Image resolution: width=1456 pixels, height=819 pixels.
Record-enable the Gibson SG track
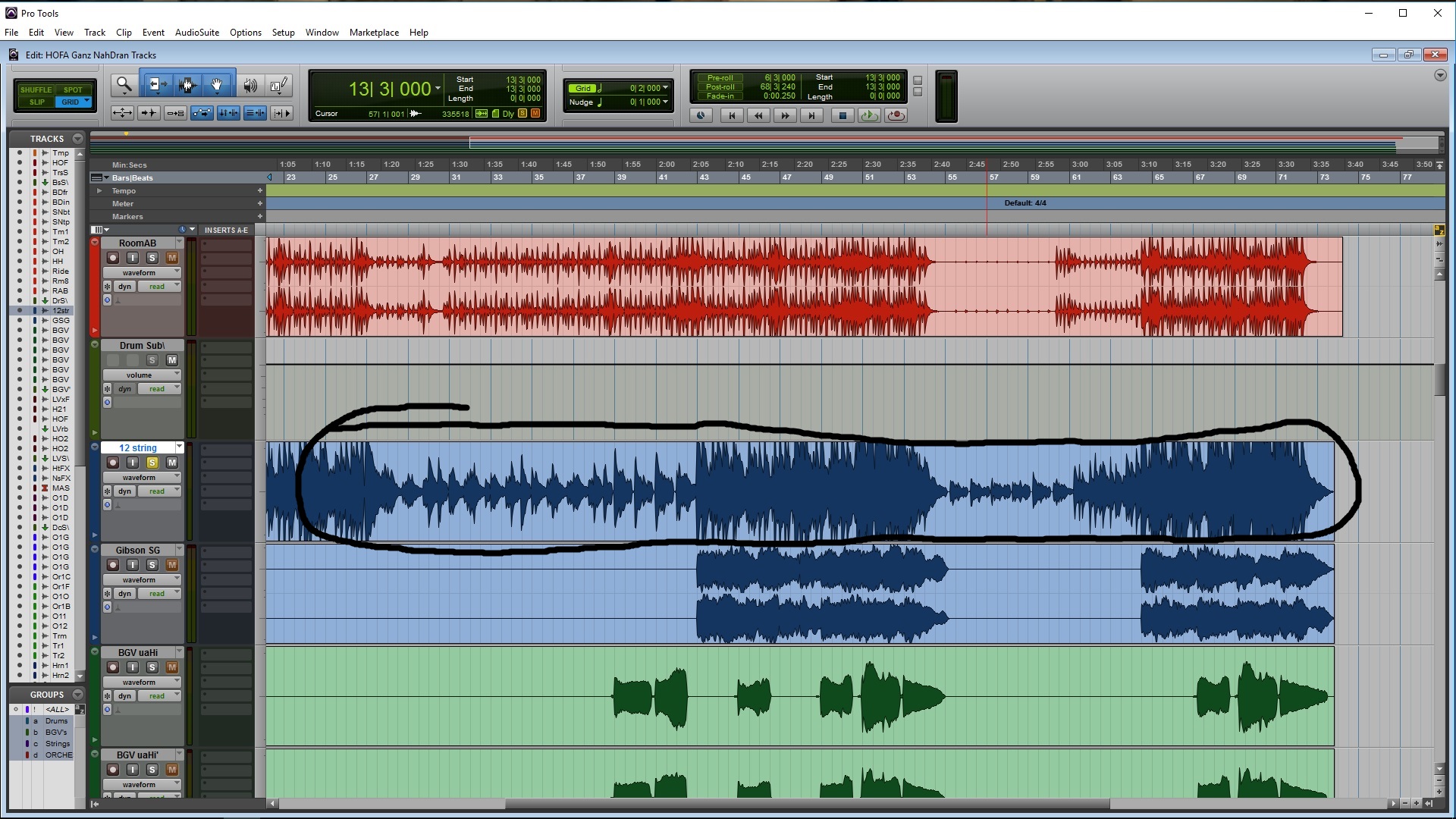click(113, 565)
